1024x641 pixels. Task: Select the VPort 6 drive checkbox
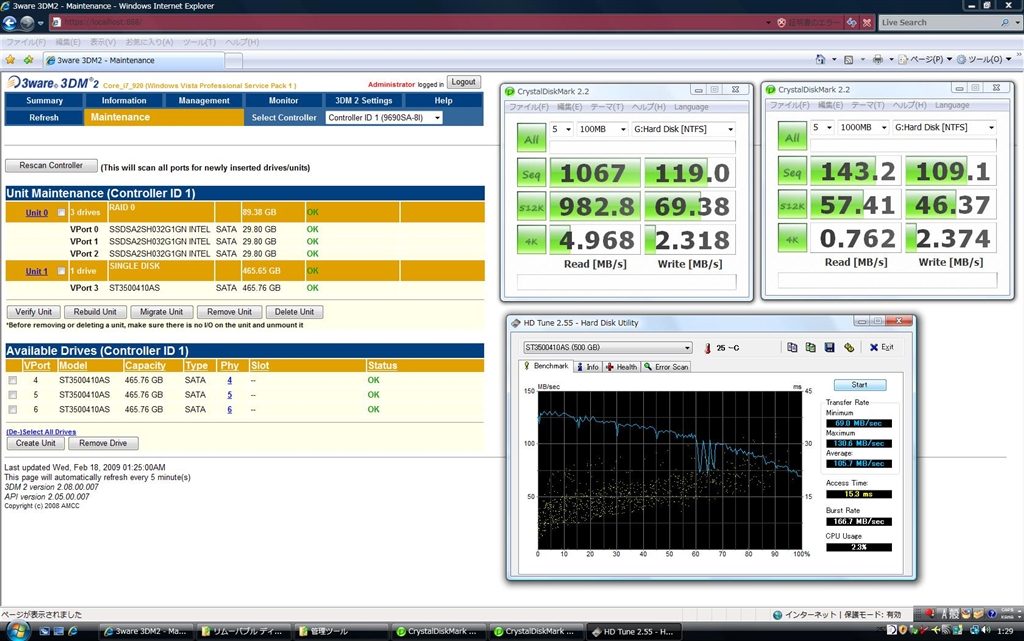13,409
